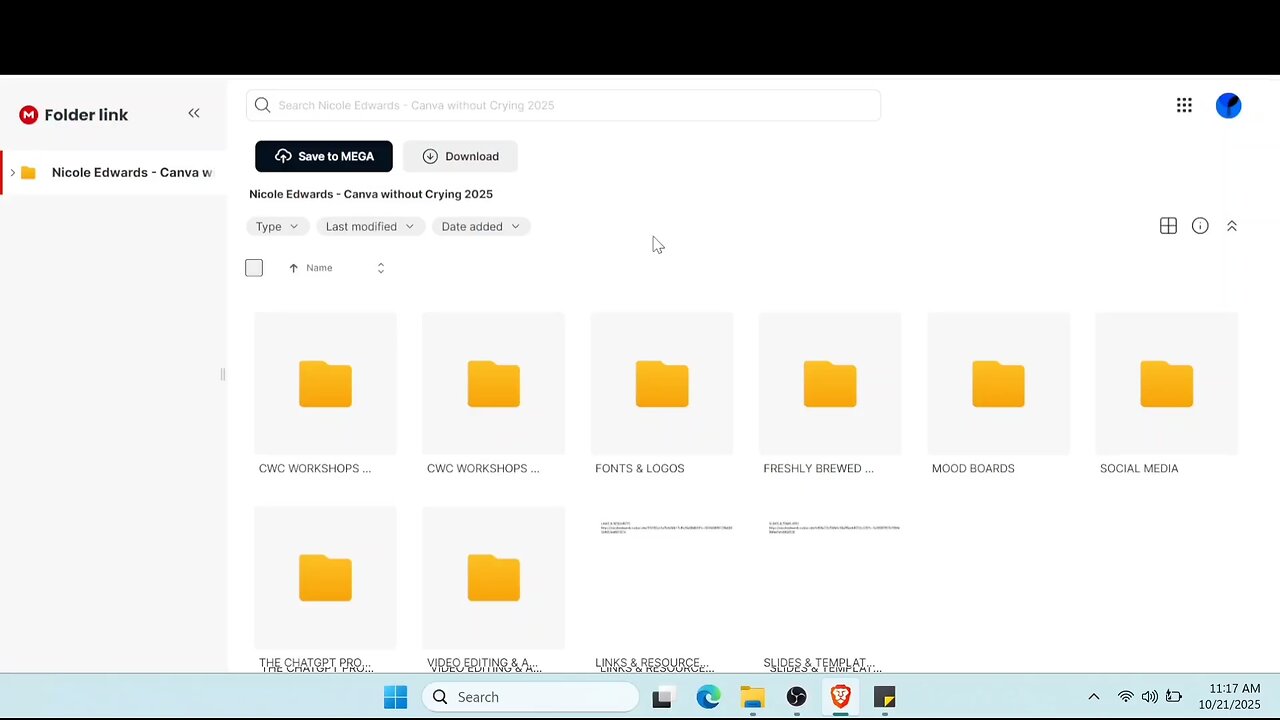Open the apps grid menu icon

pos(1184,105)
